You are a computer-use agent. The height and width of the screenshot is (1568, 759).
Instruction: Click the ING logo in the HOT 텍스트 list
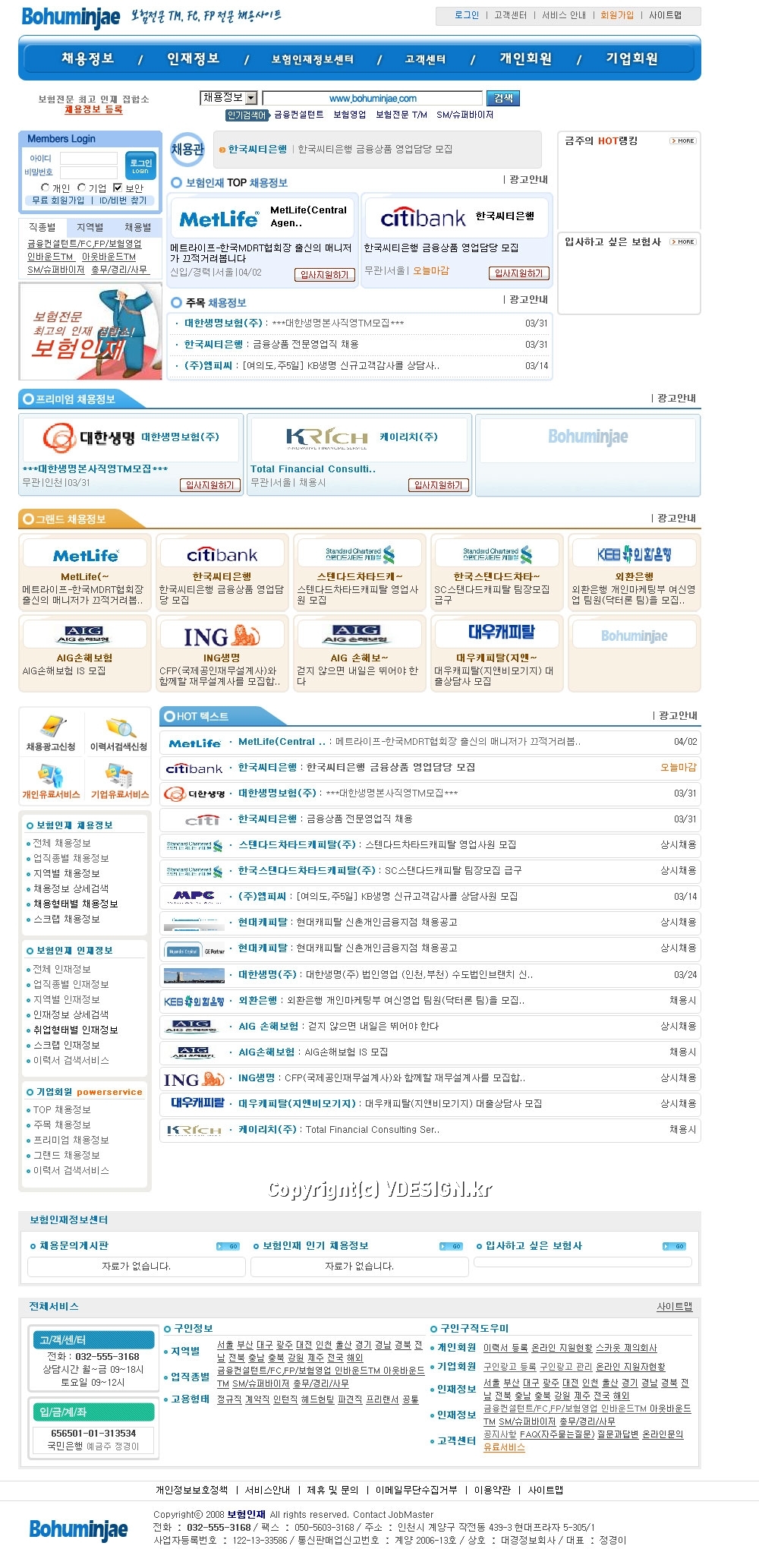(x=194, y=1078)
